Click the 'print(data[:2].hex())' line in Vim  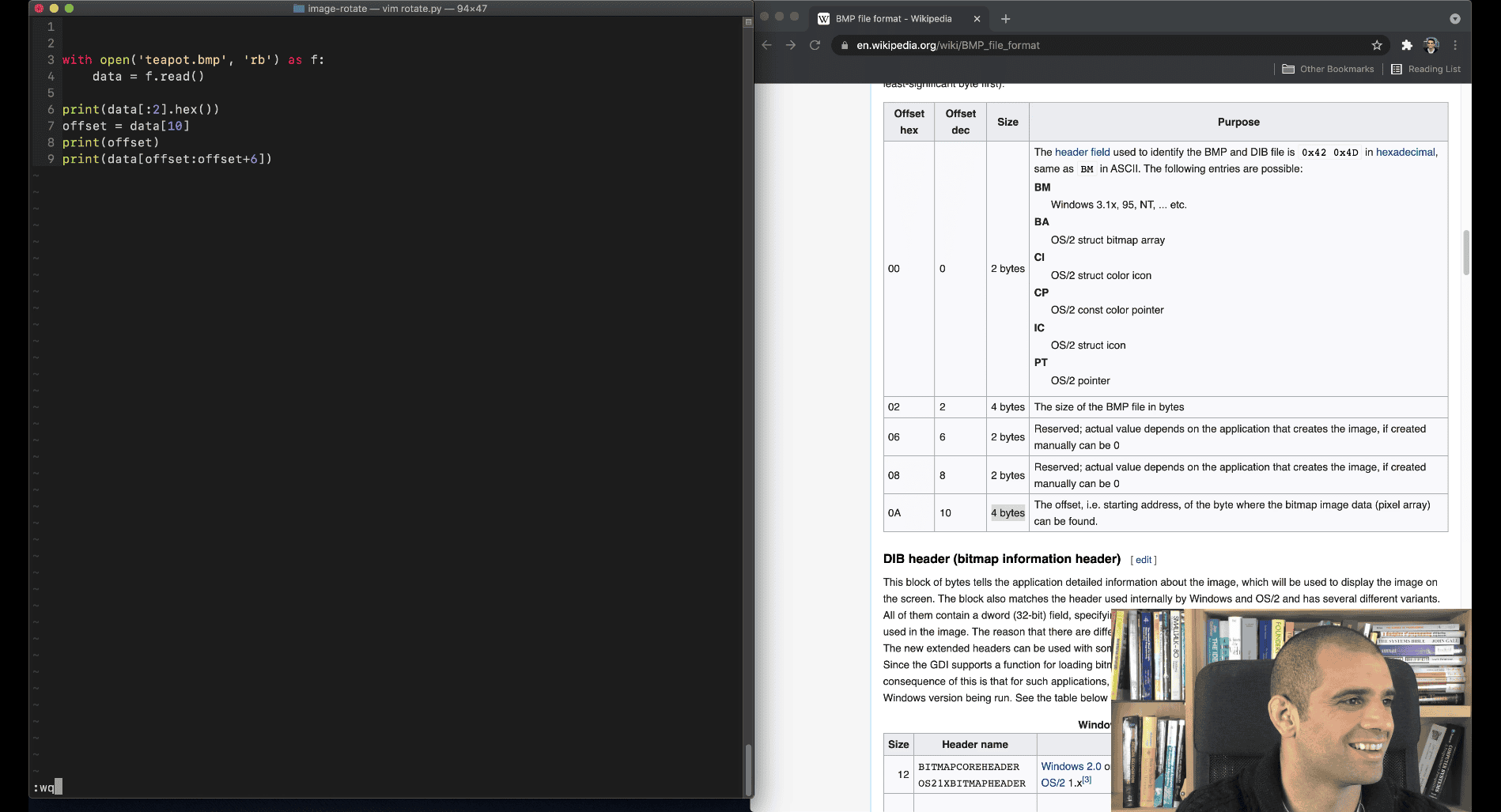coord(141,109)
